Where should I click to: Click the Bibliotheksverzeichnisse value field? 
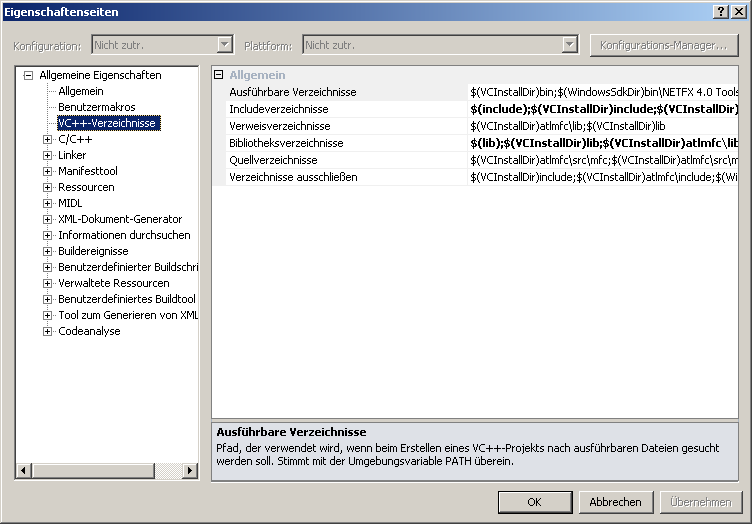click(x=603, y=143)
